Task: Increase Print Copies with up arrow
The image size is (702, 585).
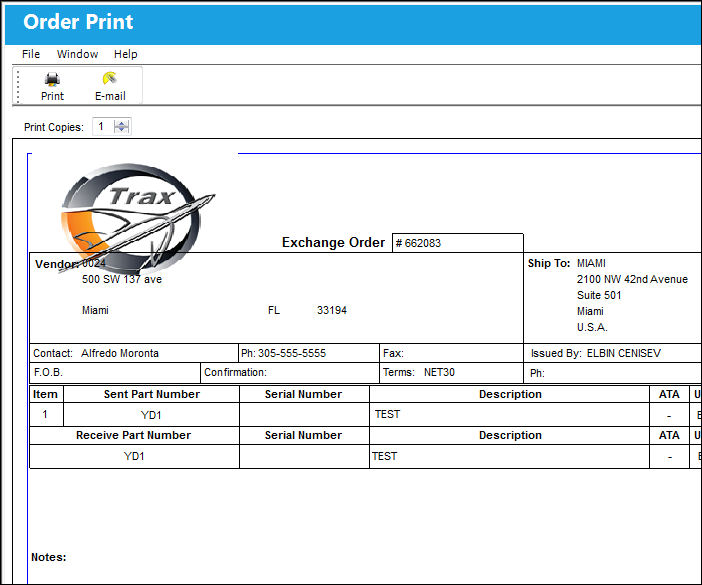Action: pos(121,123)
